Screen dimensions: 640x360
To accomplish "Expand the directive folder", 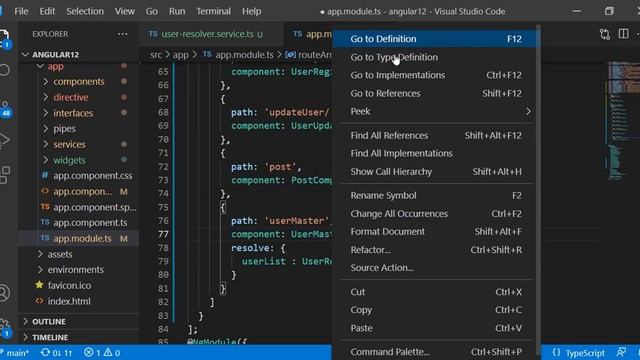I will click(x=79, y=98).
